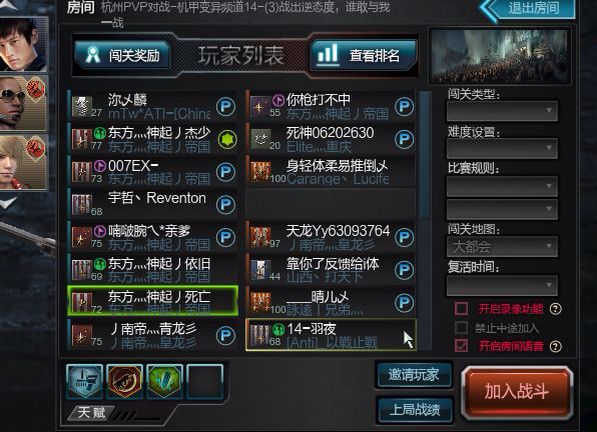Image resolution: width=597 pixels, height=432 pixels.
Task: Open the 查看排名 ranking tab
Action: click(x=363, y=56)
